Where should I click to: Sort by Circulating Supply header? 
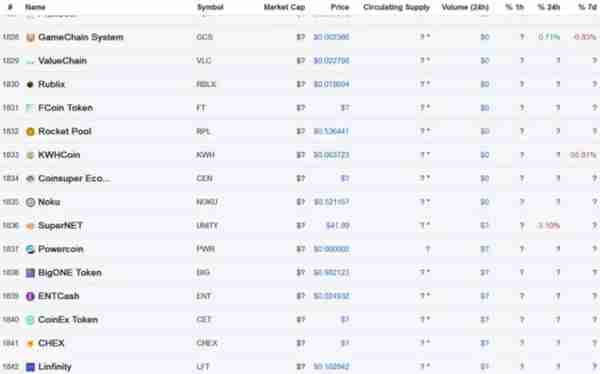click(396, 7)
